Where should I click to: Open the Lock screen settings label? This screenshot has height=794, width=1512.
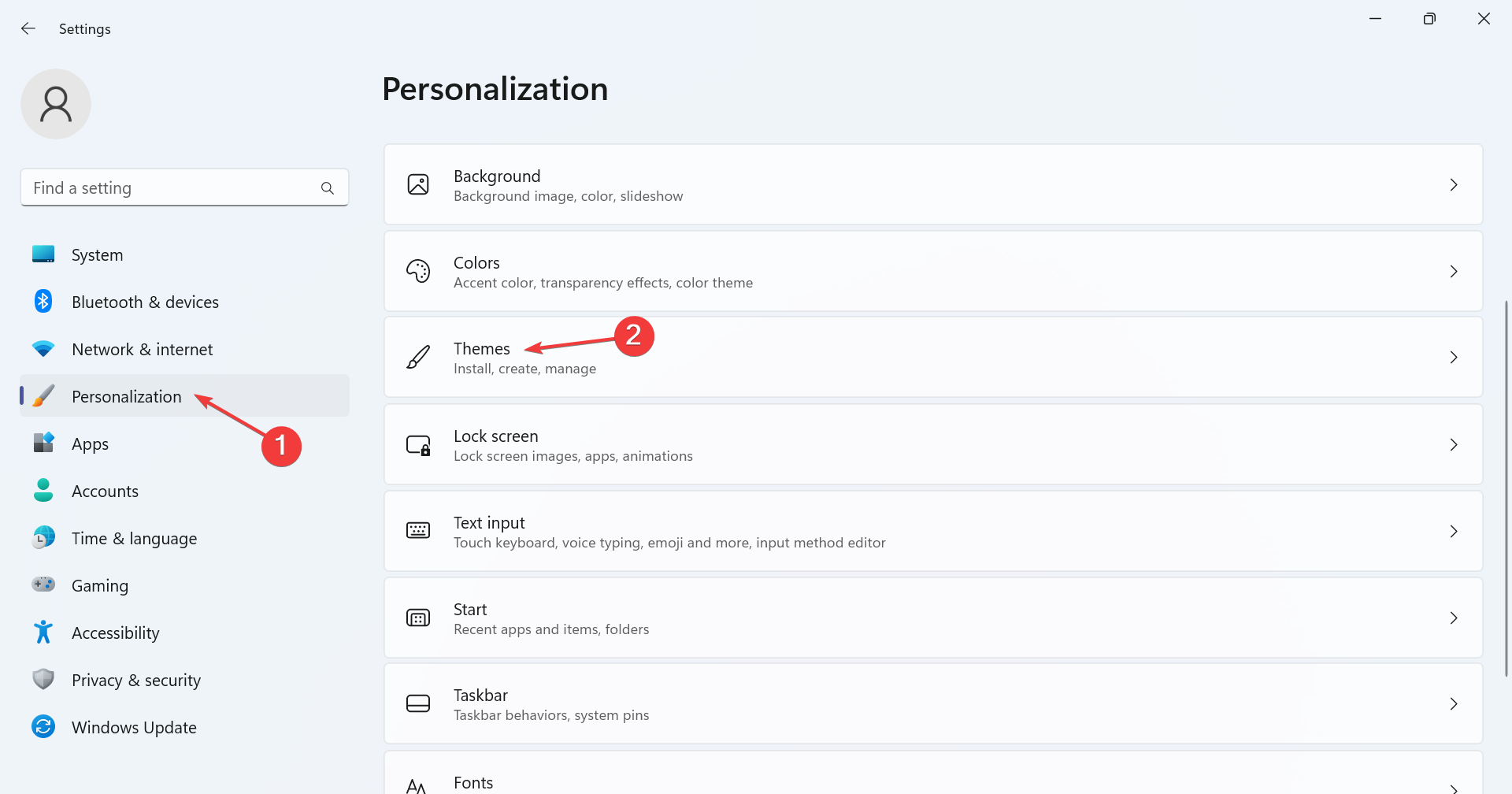click(x=496, y=436)
